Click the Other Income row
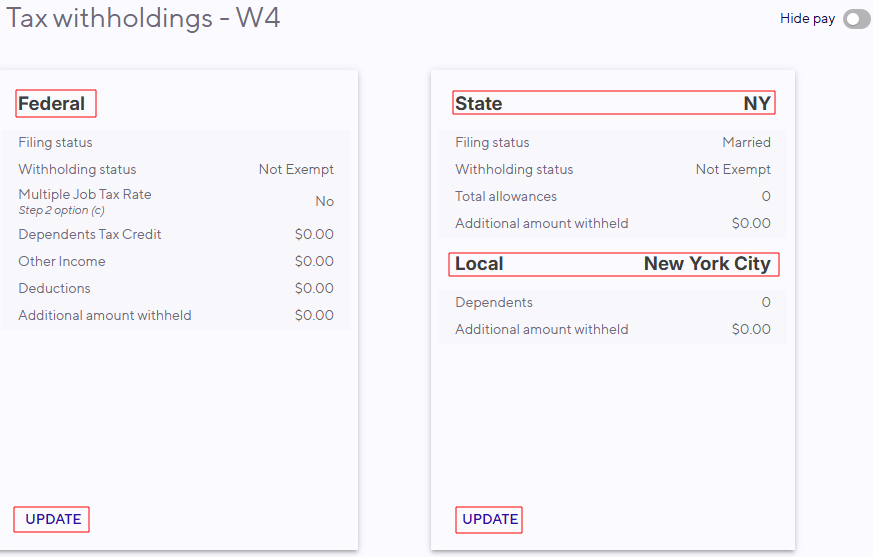 [176, 261]
